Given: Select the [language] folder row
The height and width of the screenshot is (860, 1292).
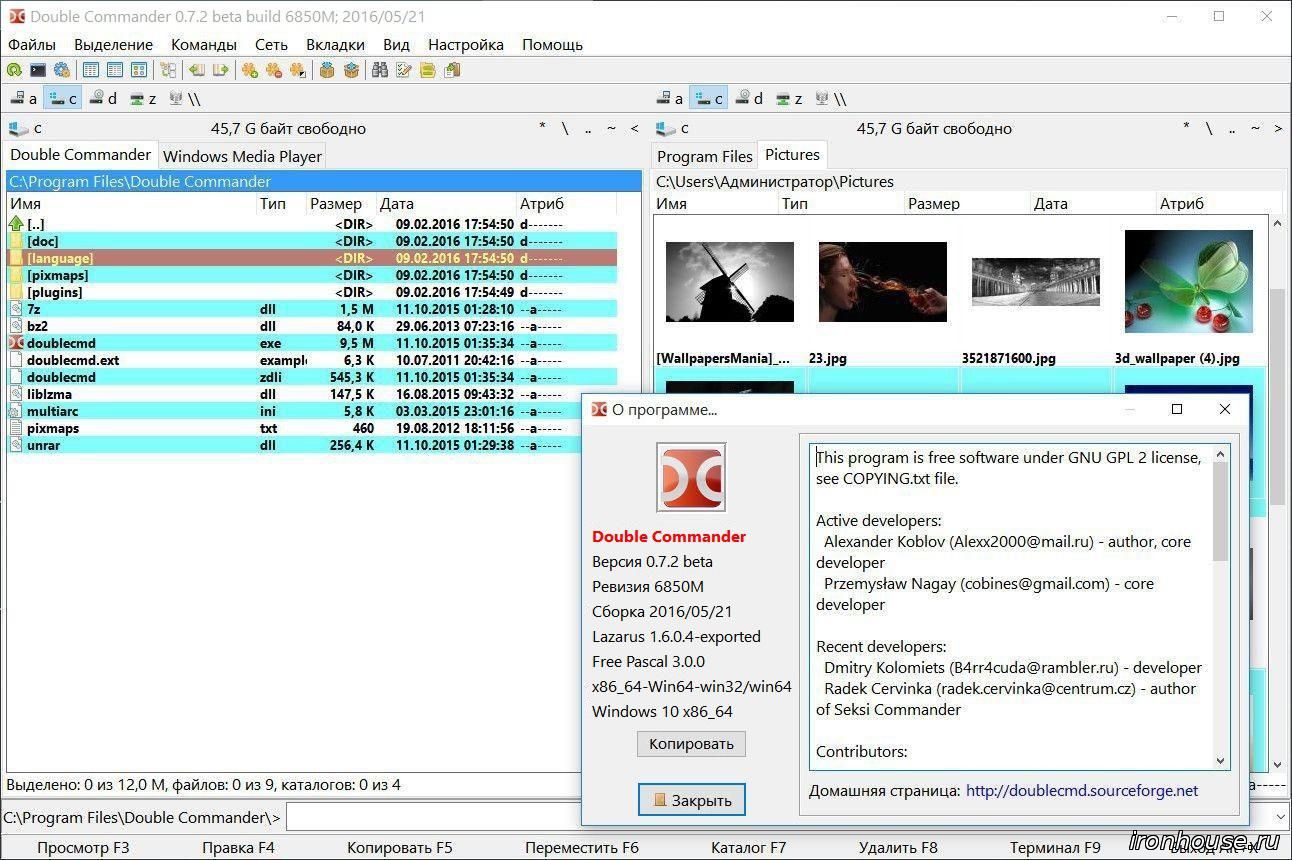Looking at the screenshot, I should point(312,258).
